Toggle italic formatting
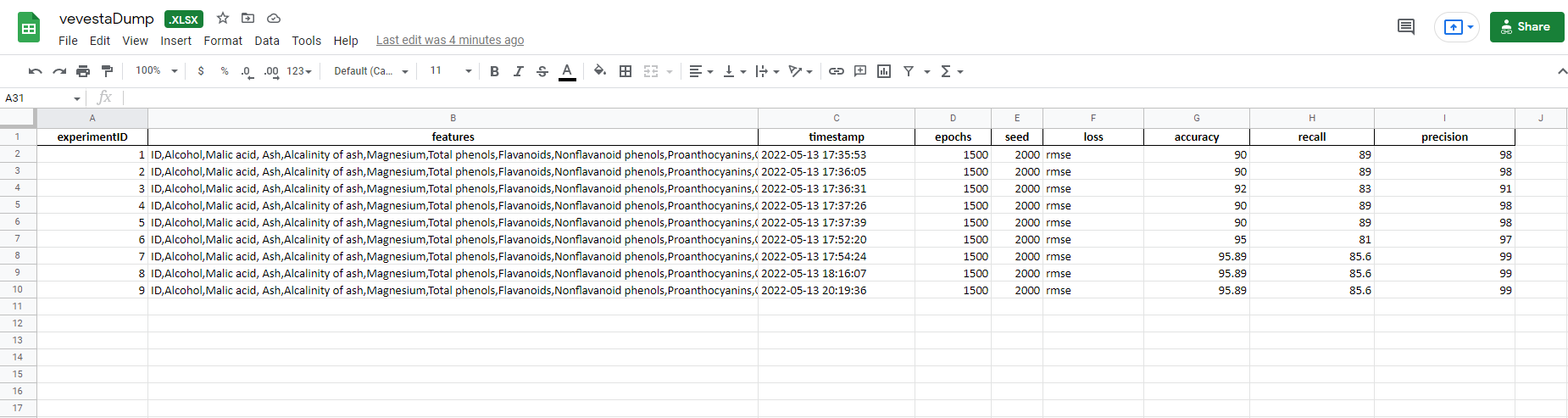Viewport: 1568px width, 418px height. (518, 71)
